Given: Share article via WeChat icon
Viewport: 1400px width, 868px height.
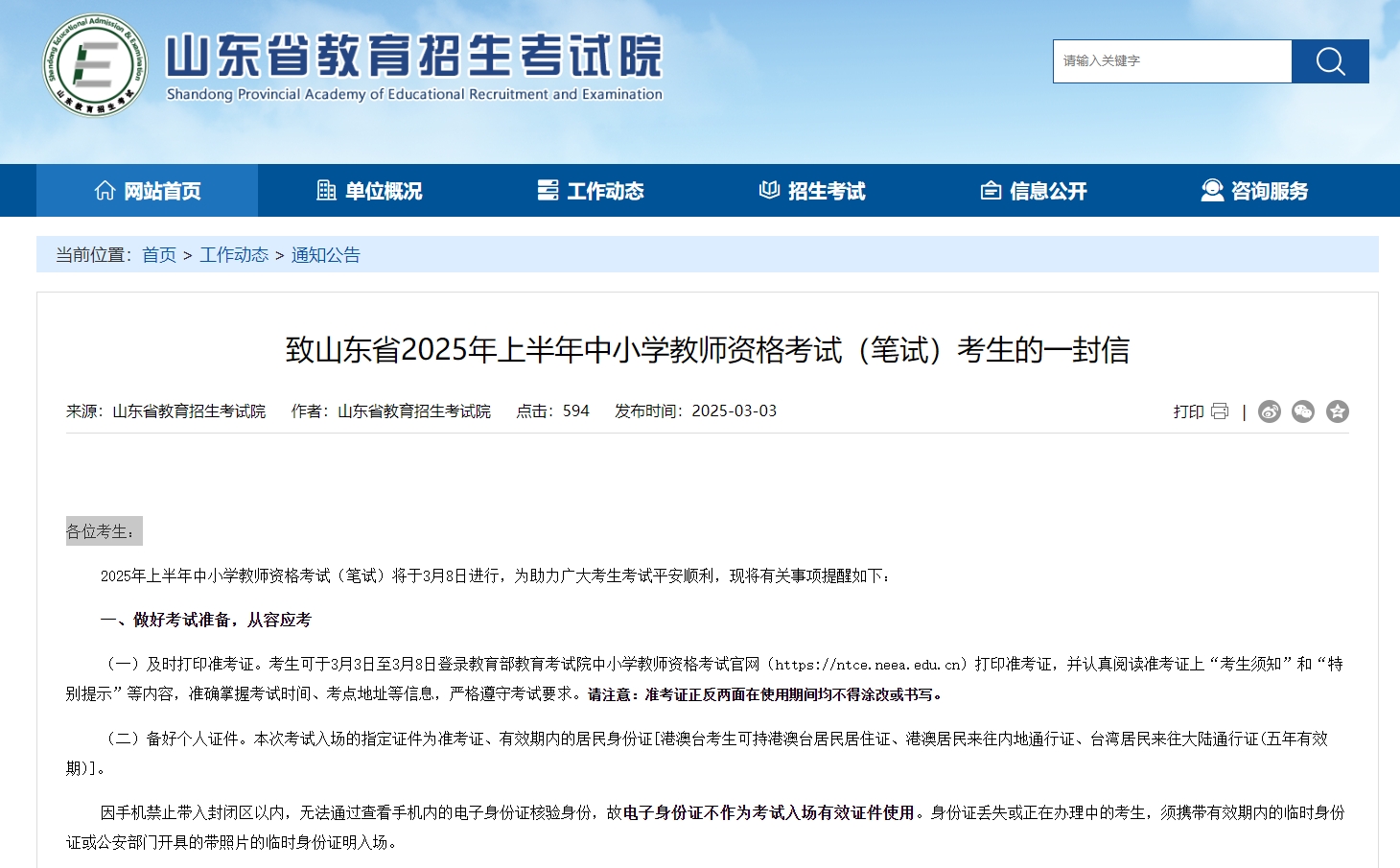Looking at the screenshot, I should (x=1303, y=411).
